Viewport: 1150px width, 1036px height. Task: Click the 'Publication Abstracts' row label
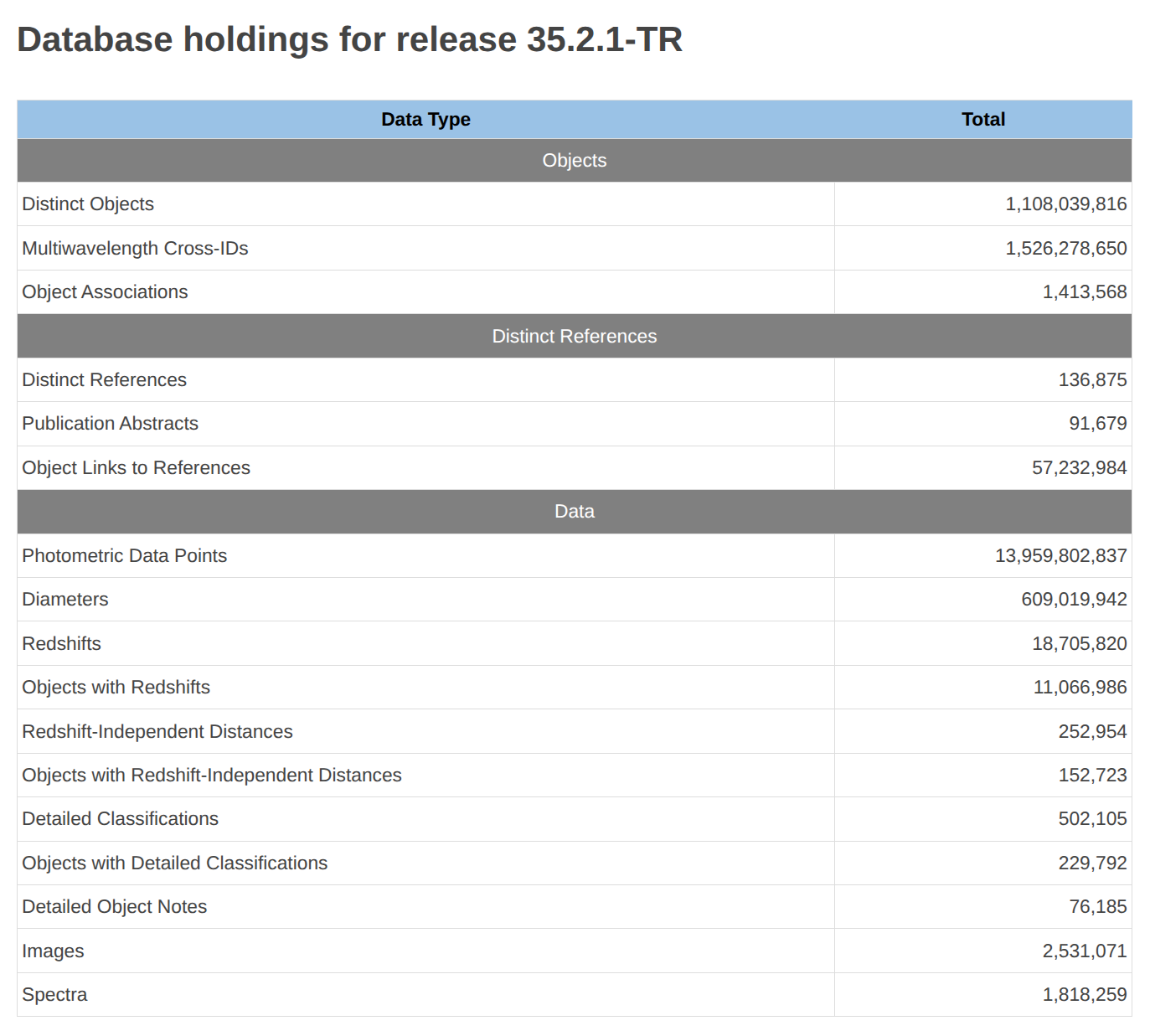tap(110, 424)
